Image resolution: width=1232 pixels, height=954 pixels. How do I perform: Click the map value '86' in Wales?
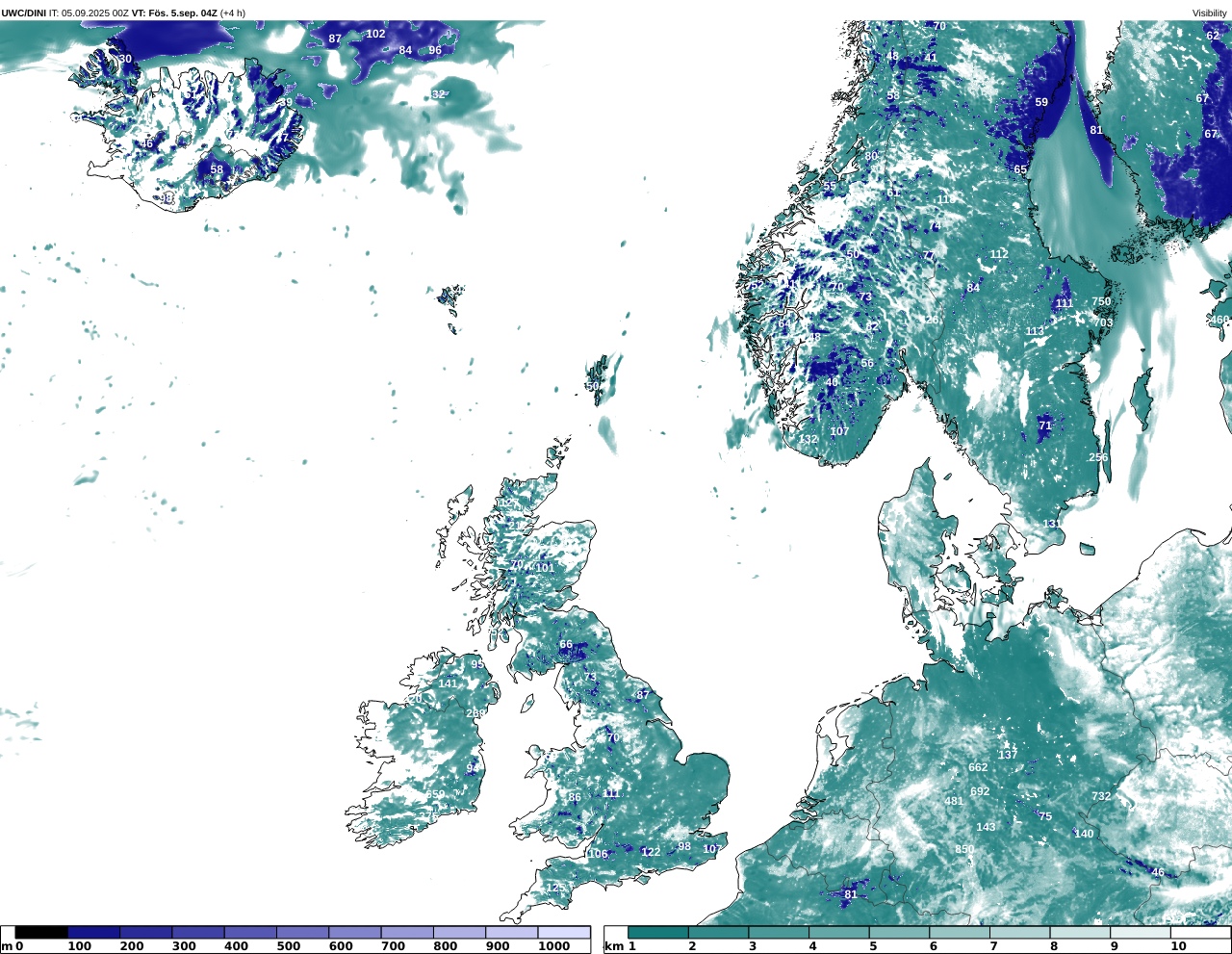(575, 797)
